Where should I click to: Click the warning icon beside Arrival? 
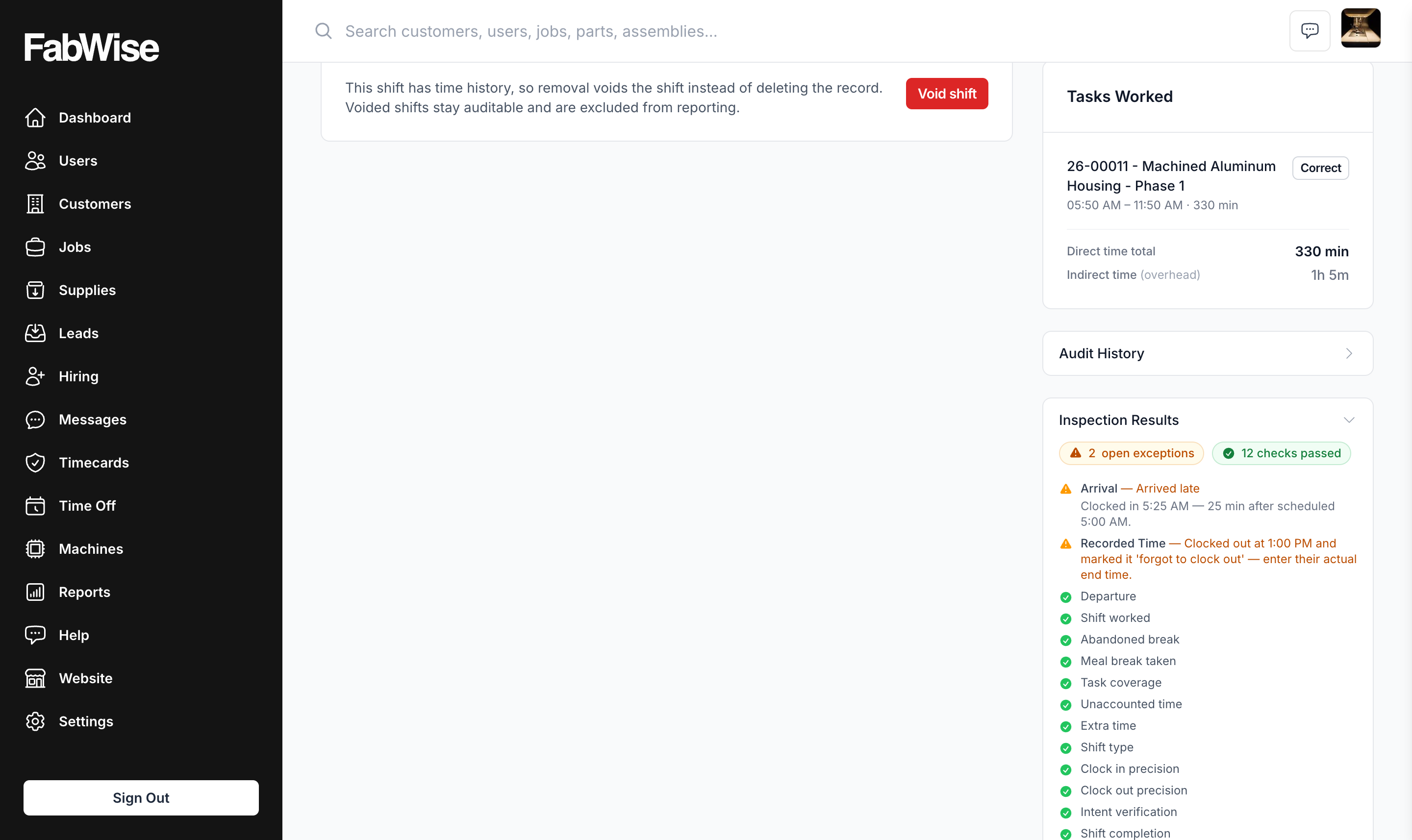click(1065, 489)
